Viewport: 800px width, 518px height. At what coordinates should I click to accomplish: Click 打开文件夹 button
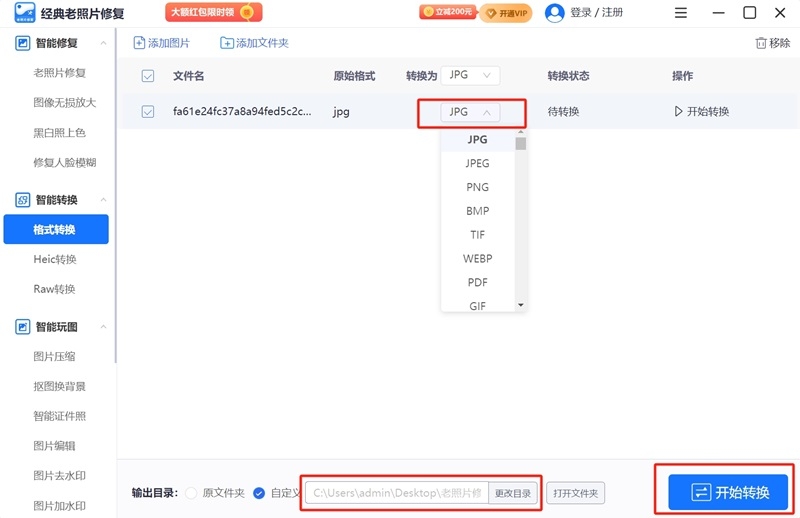click(x=576, y=493)
